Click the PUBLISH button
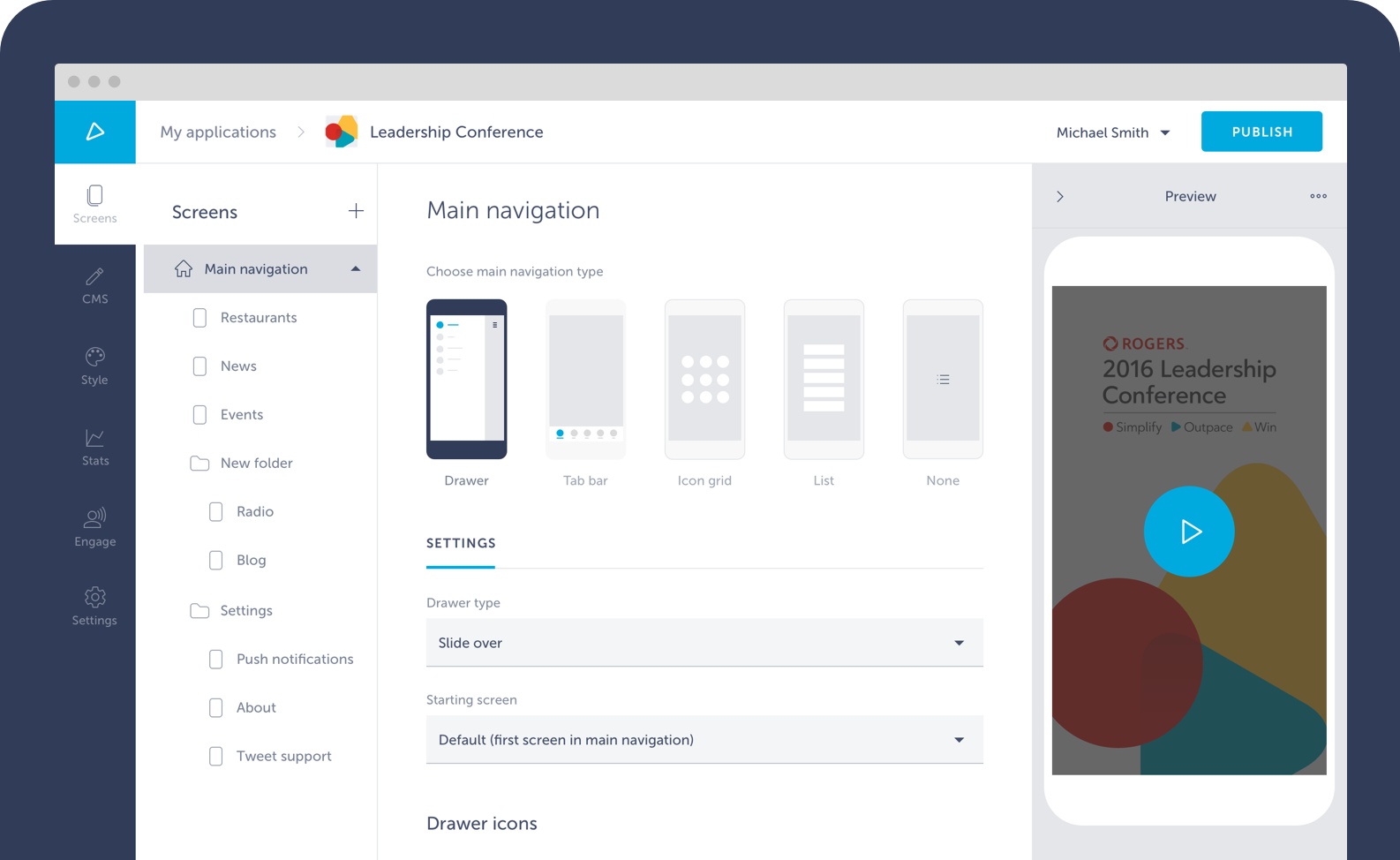 point(1261,132)
